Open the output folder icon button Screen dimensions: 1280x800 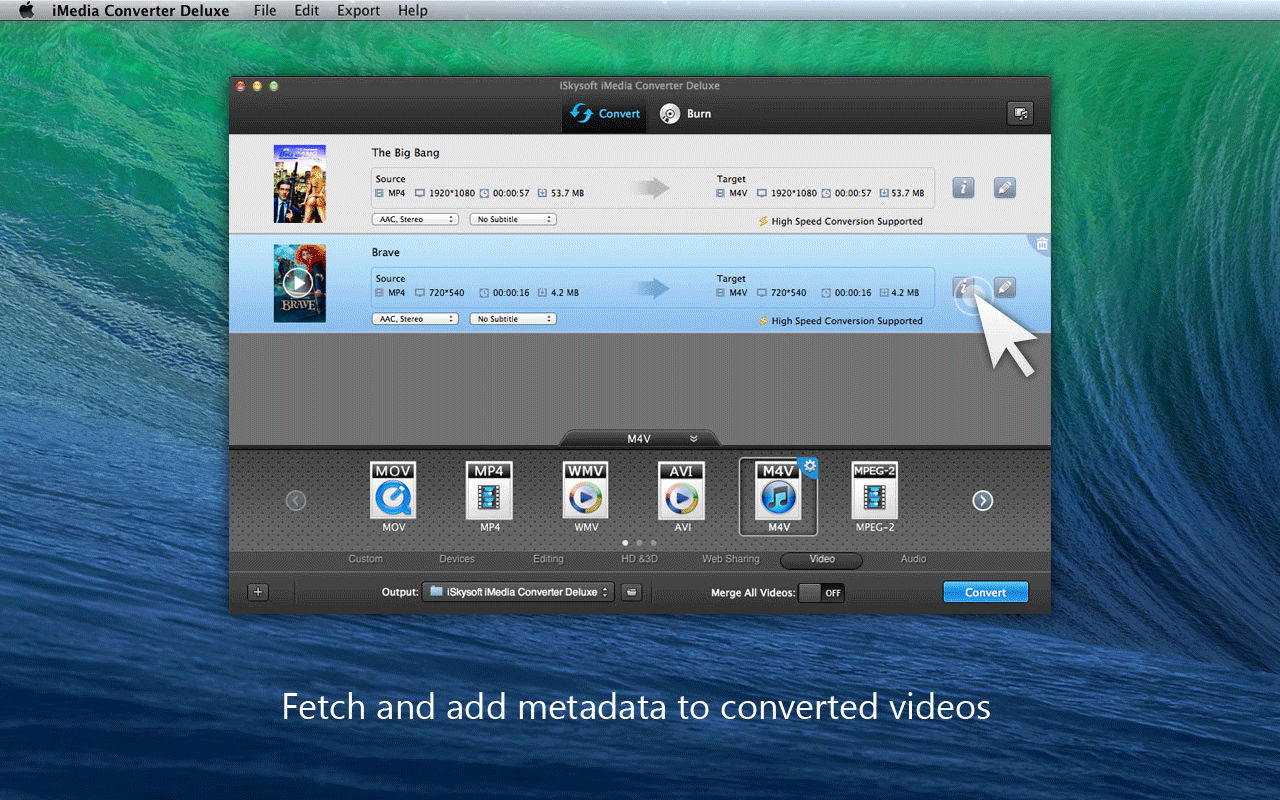coord(631,592)
